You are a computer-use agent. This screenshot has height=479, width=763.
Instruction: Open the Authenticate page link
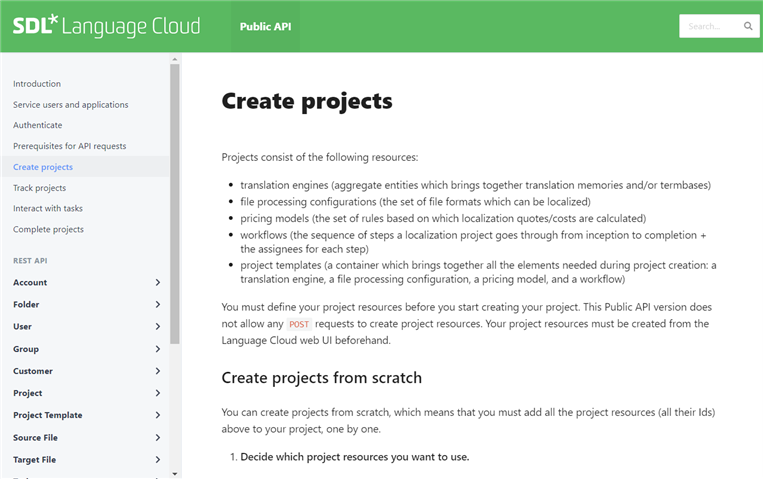(x=37, y=125)
